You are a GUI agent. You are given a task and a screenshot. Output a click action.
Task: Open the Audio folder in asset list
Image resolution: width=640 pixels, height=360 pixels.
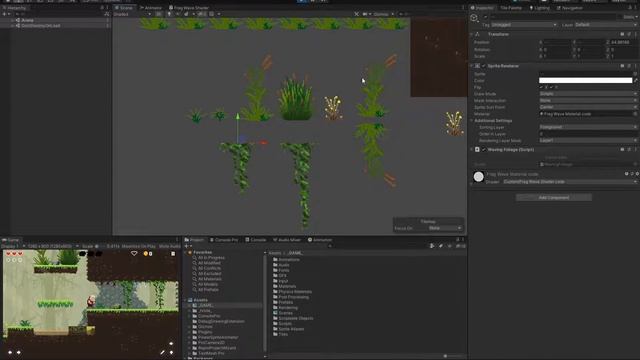point(281,265)
